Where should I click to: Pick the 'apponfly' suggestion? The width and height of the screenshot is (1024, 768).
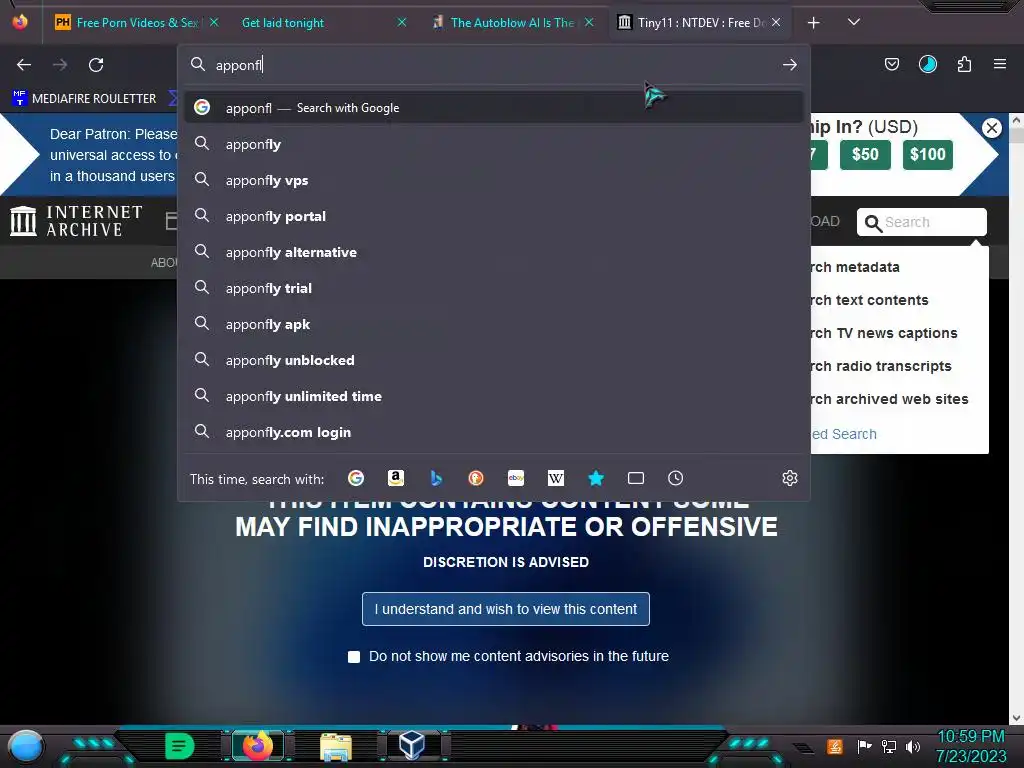pyautogui.click(x=494, y=144)
